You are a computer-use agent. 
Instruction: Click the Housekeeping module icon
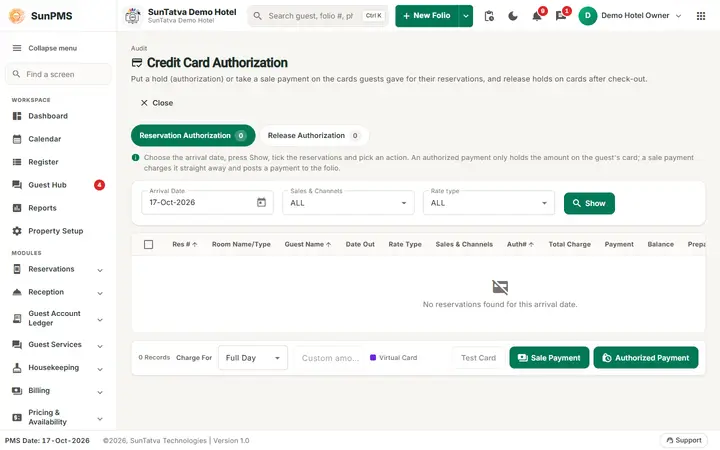pyautogui.click(x=17, y=367)
